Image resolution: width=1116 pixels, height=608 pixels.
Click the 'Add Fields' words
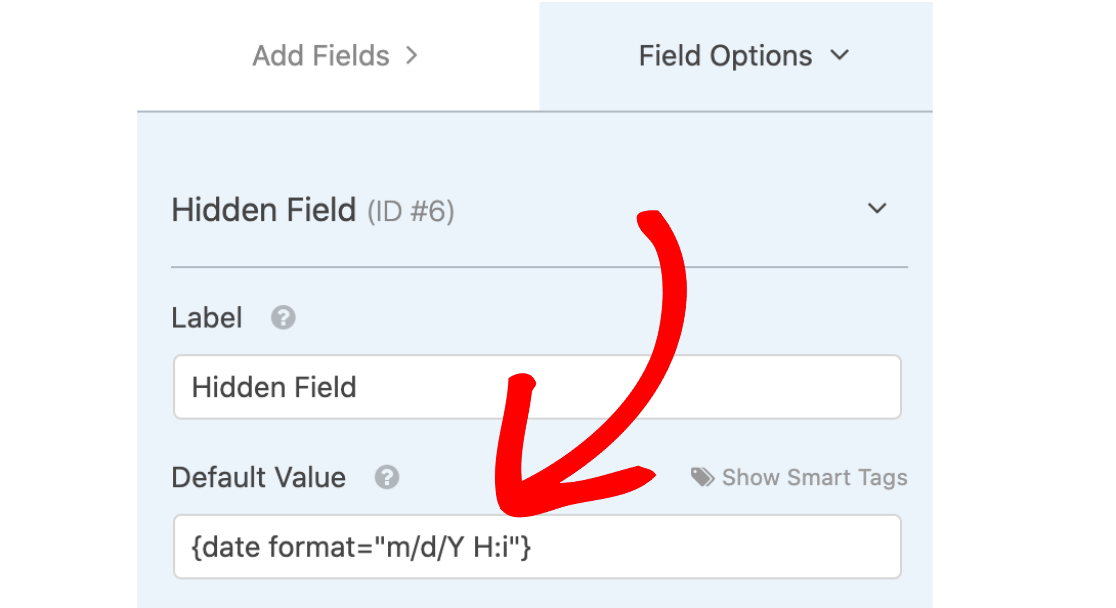(x=321, y=56)
